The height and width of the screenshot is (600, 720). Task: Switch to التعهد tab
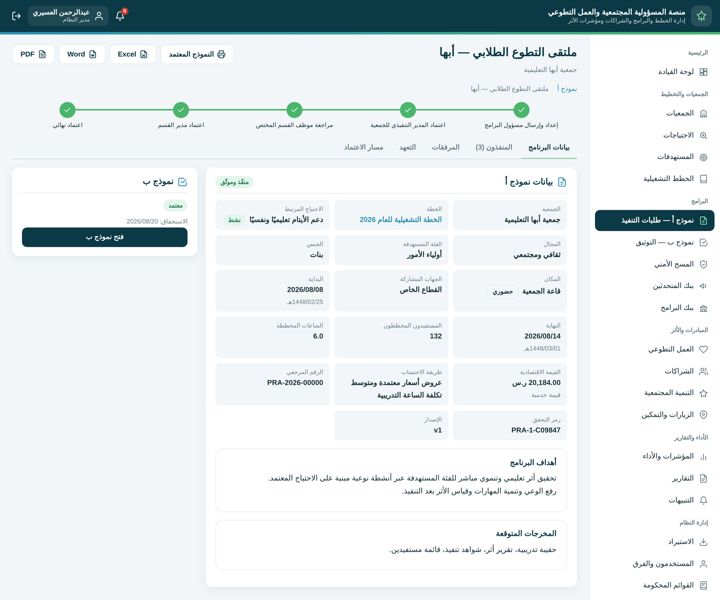coord(407,147)
